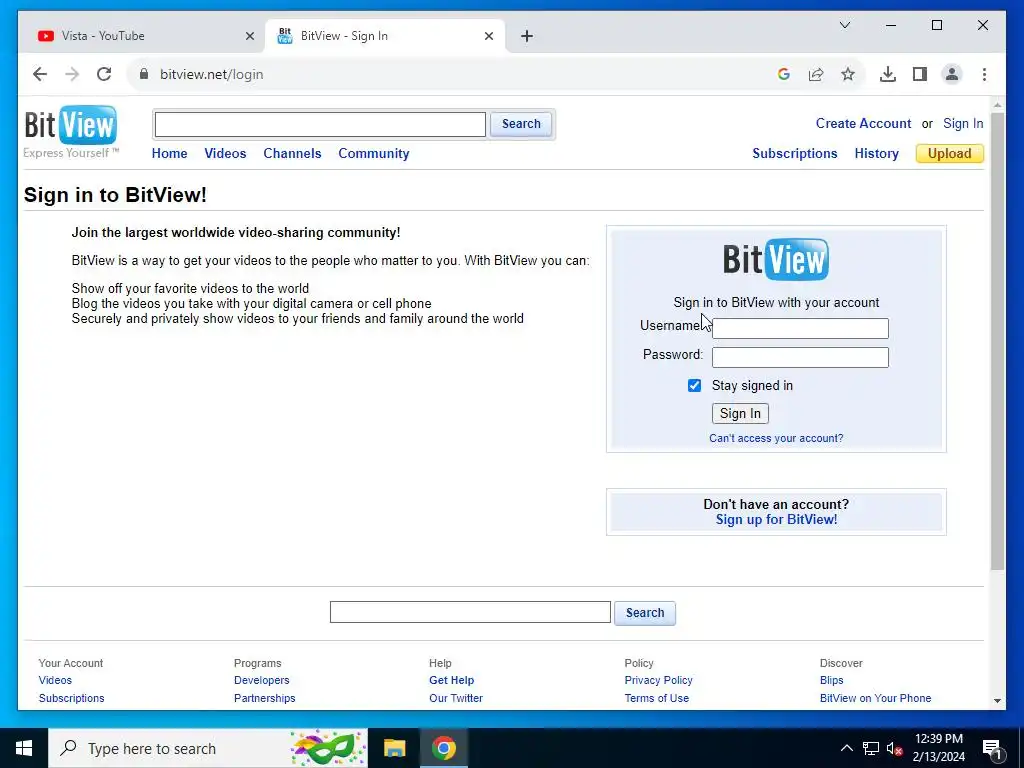Image resolution: width=1024 pixels, height=768 pixels.
Task: Click the Chrome profile avatar icon
Action: point(952,74)
